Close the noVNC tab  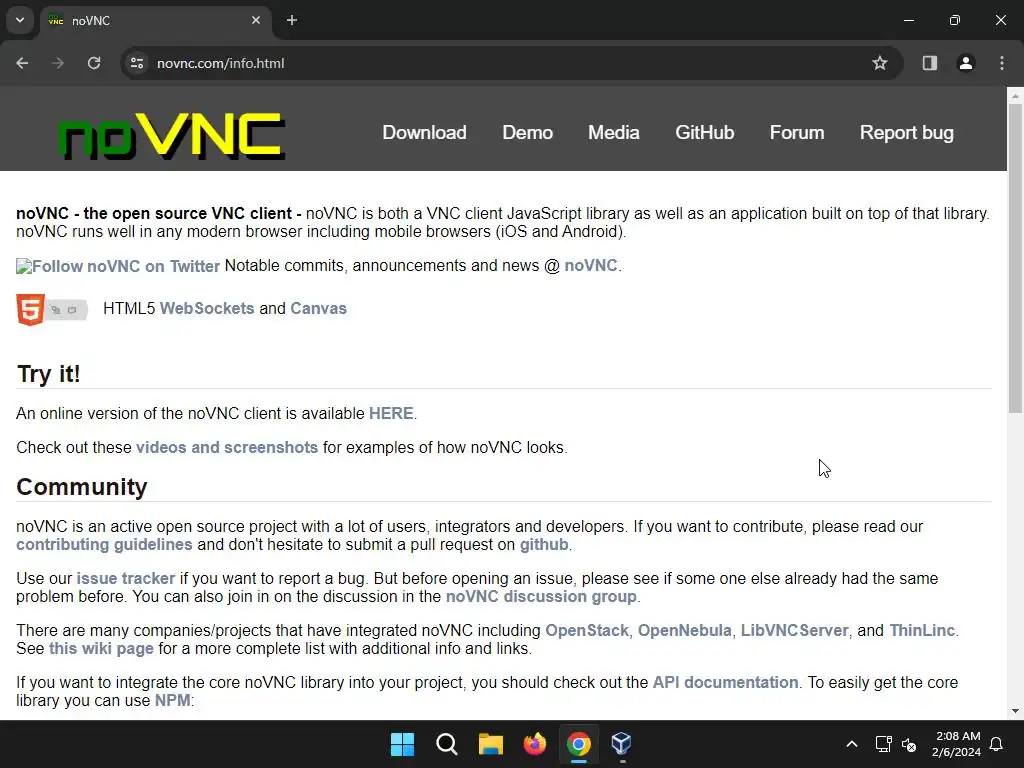click(x=256, y=20)
